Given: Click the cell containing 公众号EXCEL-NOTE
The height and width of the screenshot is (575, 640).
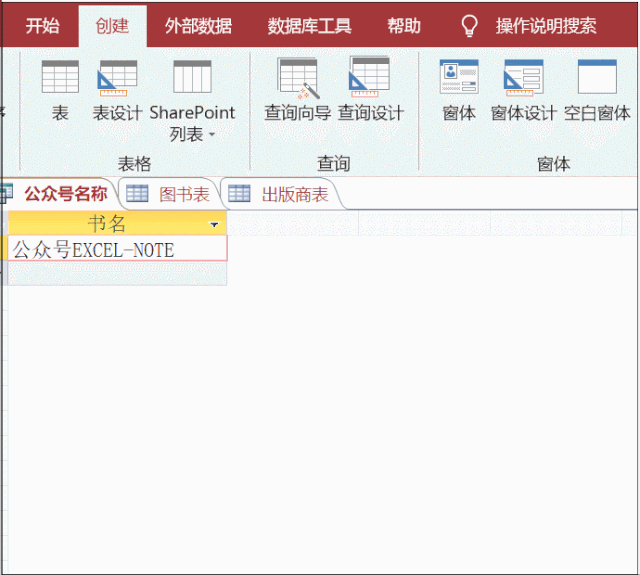Looking at the screenshot, I should pyautogui.click(x=118, y=248).
